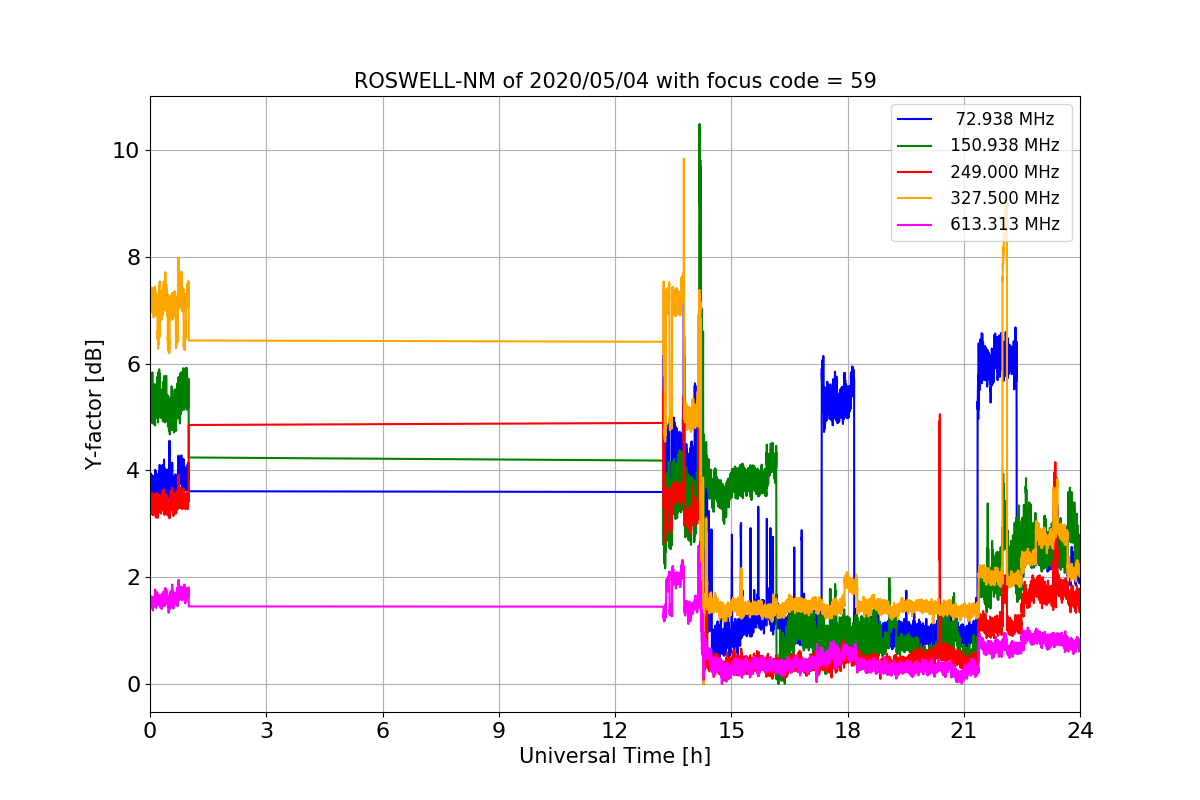
Task: Click the flat magenta line segment at 1.5 dB
Action: 426,606
